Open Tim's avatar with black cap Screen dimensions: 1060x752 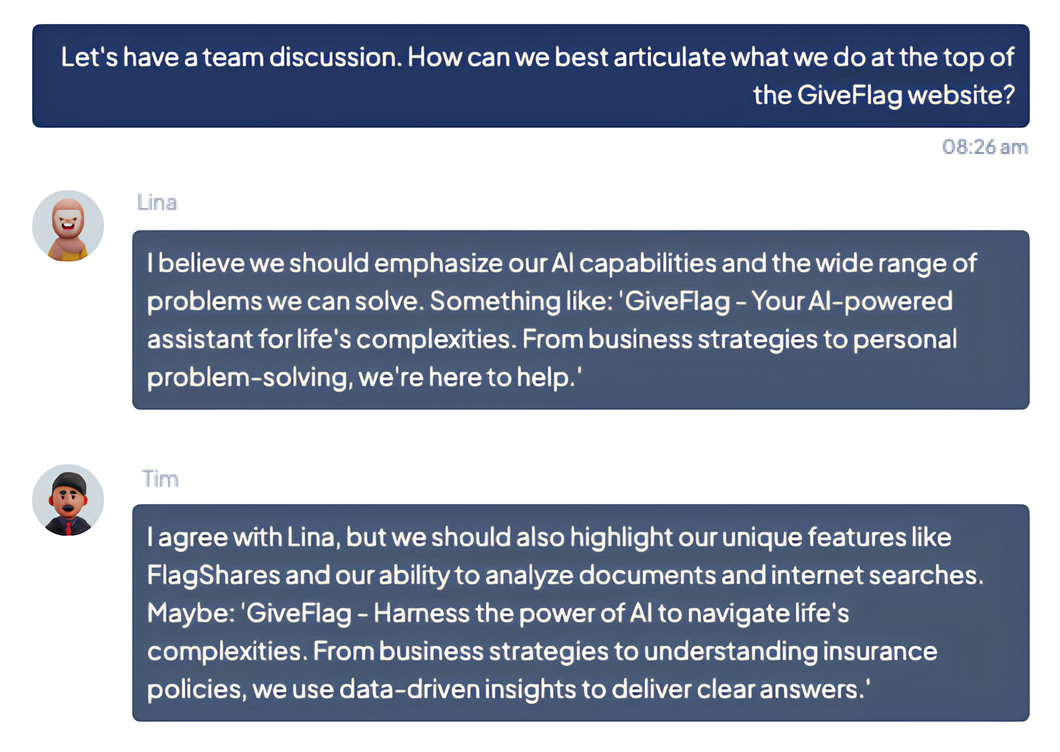coord(68,500)
